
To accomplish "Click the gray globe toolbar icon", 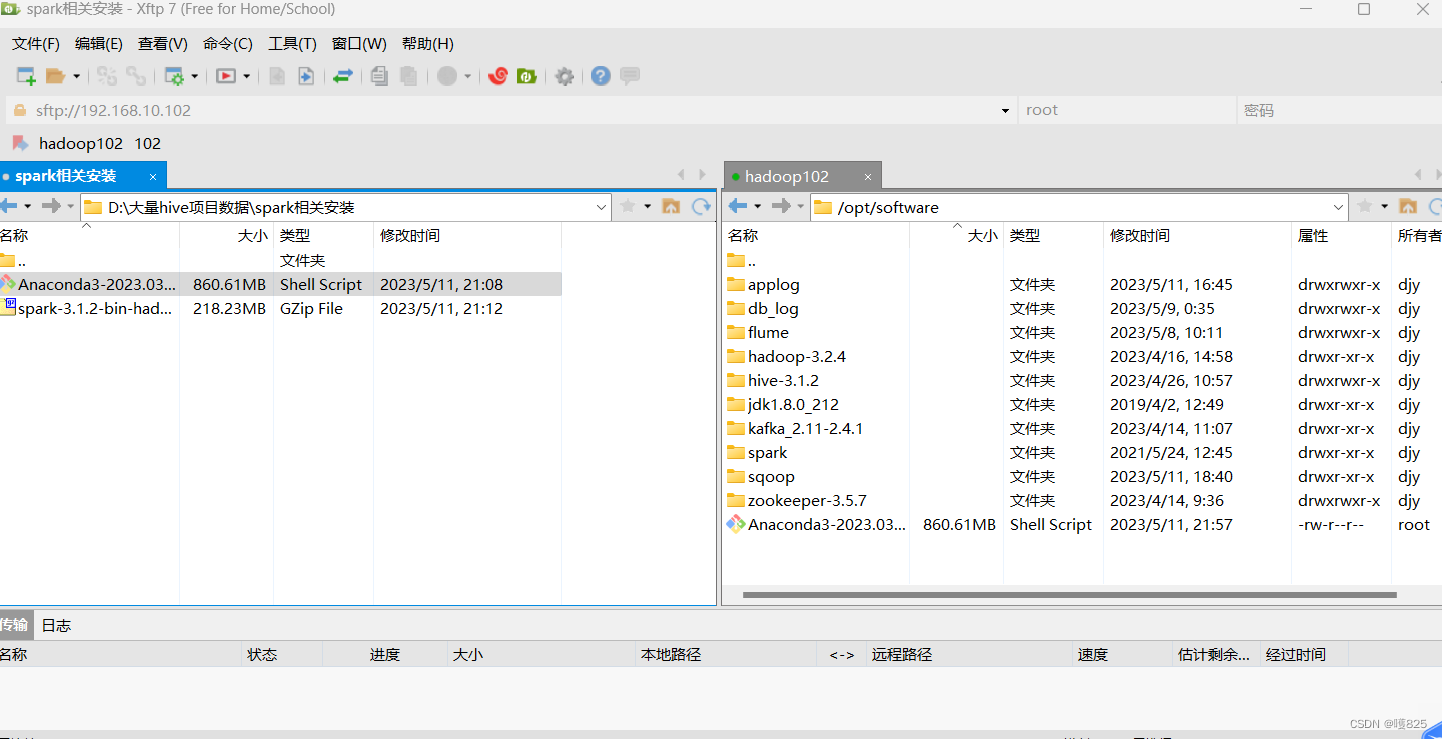I will [447, 76].
